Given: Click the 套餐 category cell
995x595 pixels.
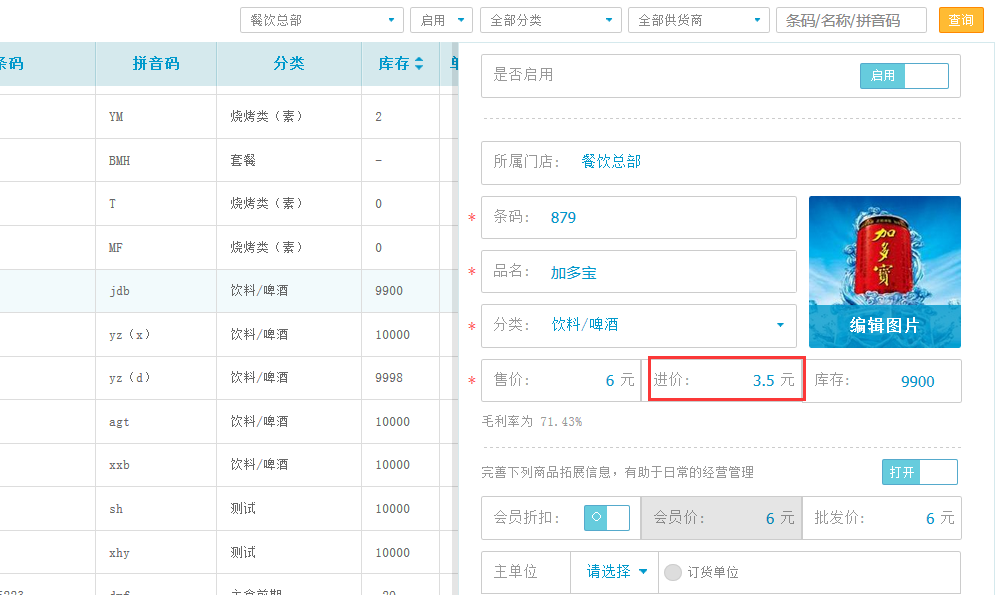Looking at the screenshot, I should tap(289, 160).
